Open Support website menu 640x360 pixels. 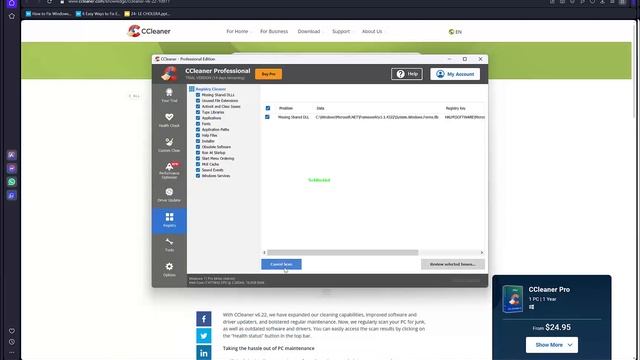click(341, 31)
